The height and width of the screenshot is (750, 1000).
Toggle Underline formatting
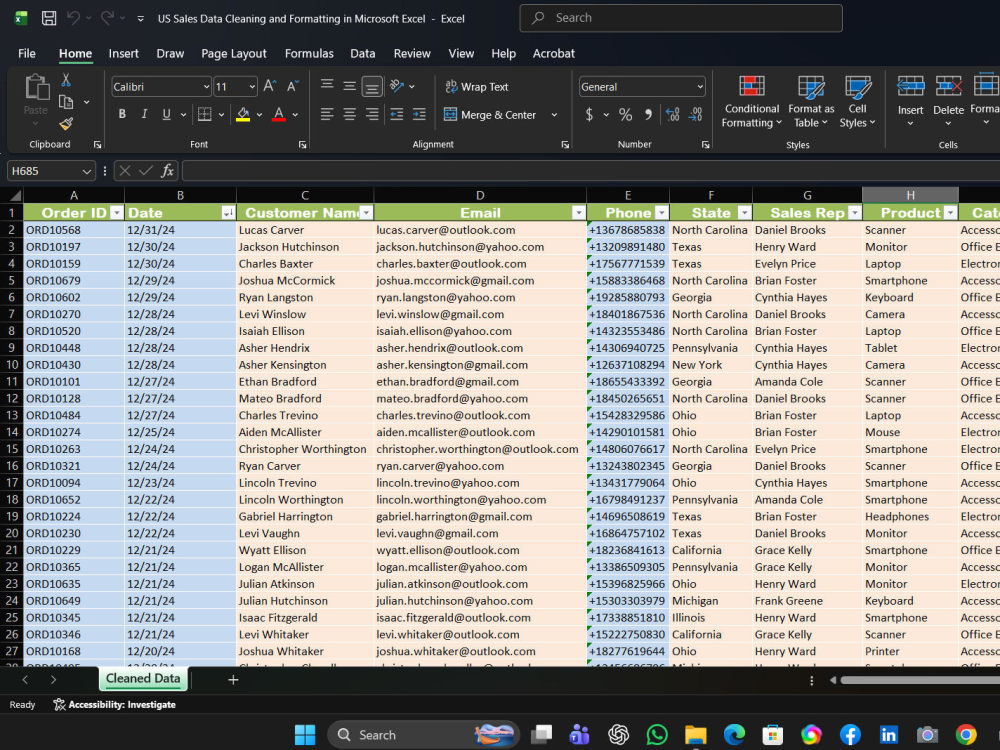tap(166, 114)
